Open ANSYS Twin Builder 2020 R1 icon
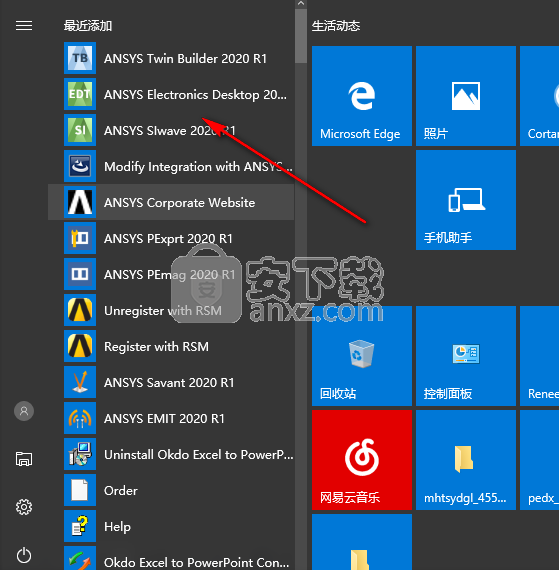This screenshot has height=570, width=559. [80, 58]
